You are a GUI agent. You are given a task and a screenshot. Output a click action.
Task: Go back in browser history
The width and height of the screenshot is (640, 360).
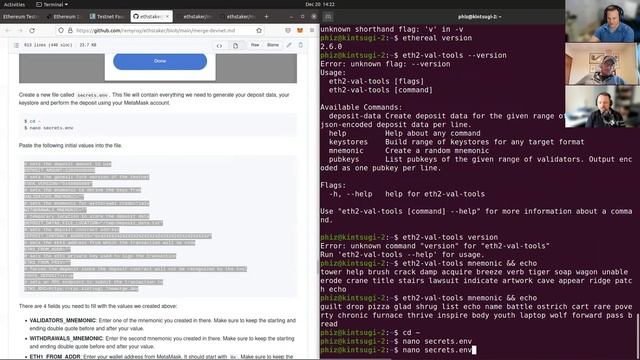coord(7,31)
